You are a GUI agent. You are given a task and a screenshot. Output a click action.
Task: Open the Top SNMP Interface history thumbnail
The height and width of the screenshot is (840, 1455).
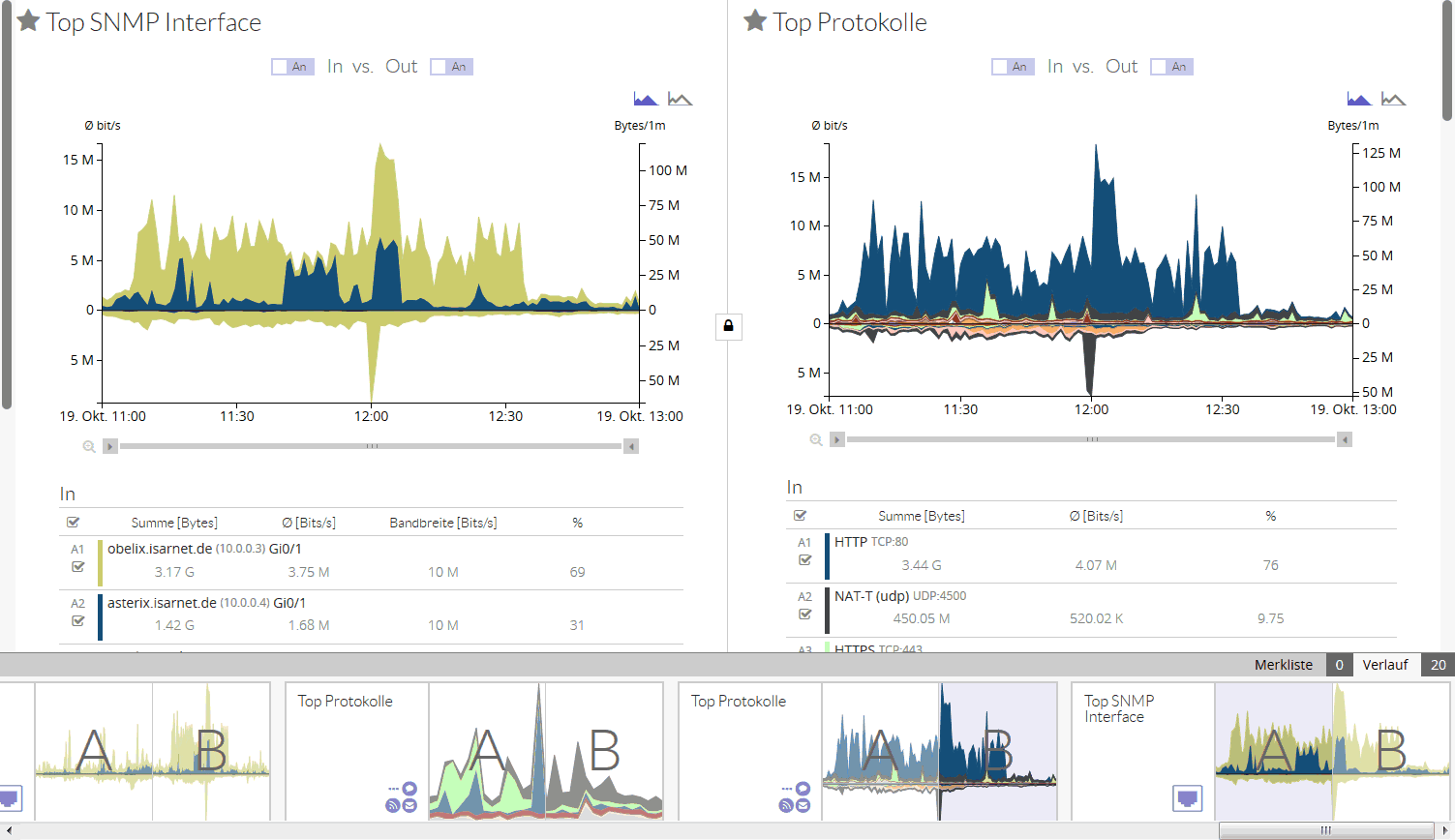(x=1259, y=752)
